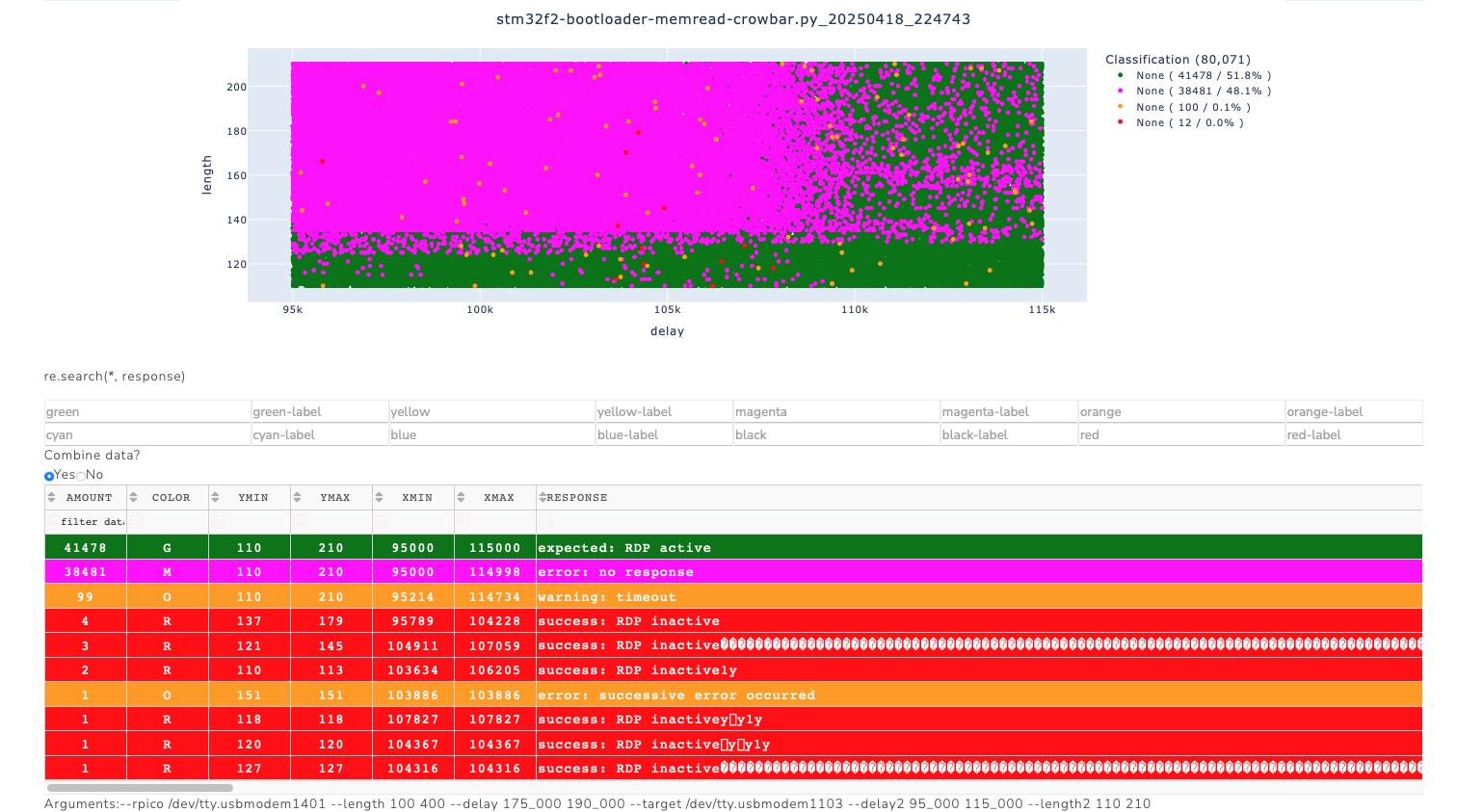Screen dimensions: 1483x812
Task: Sort the table by YMIN column
Action: pyautogui.click(x=216, y=498)
